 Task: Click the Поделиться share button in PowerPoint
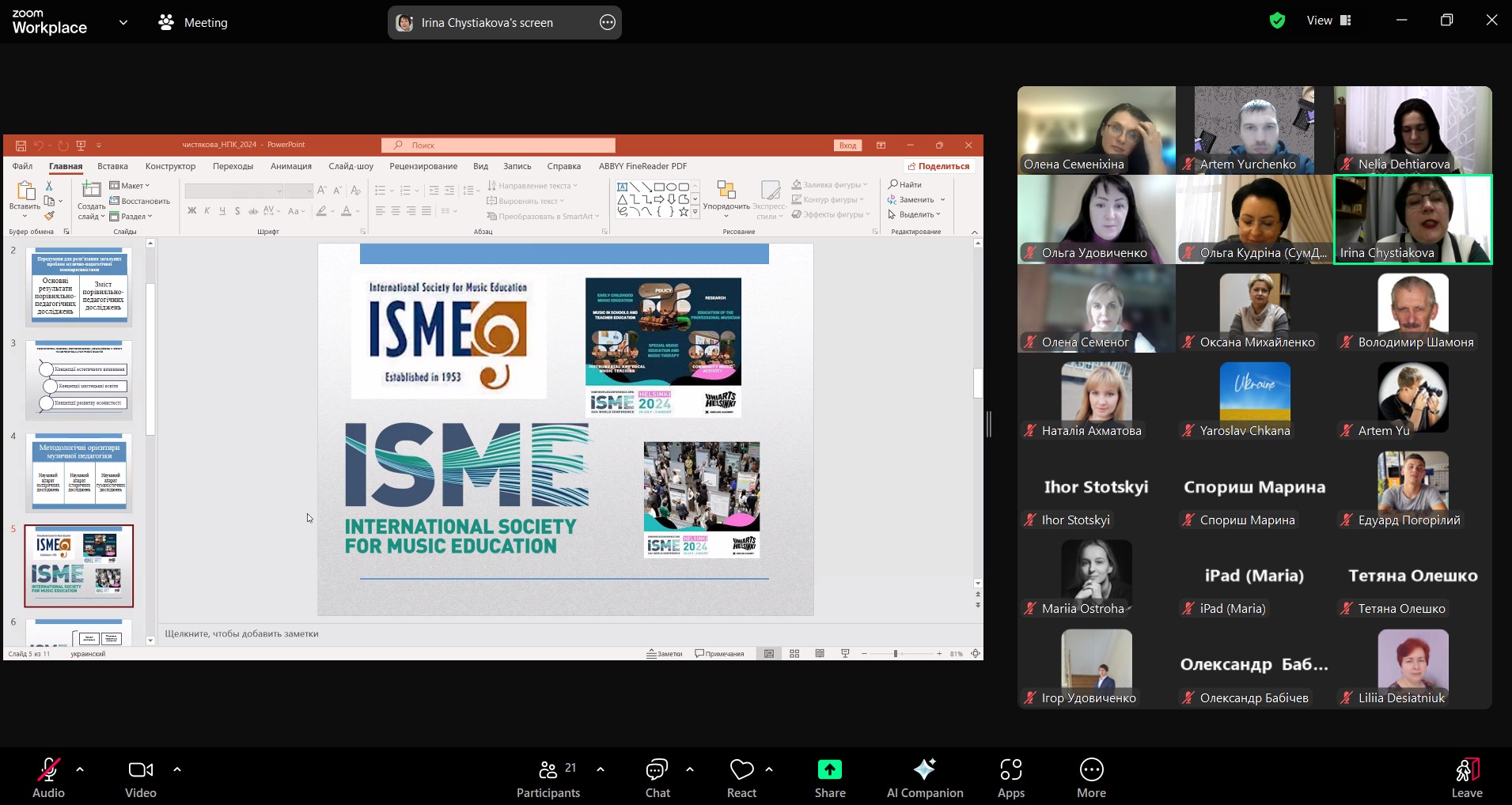pos(938,166)
